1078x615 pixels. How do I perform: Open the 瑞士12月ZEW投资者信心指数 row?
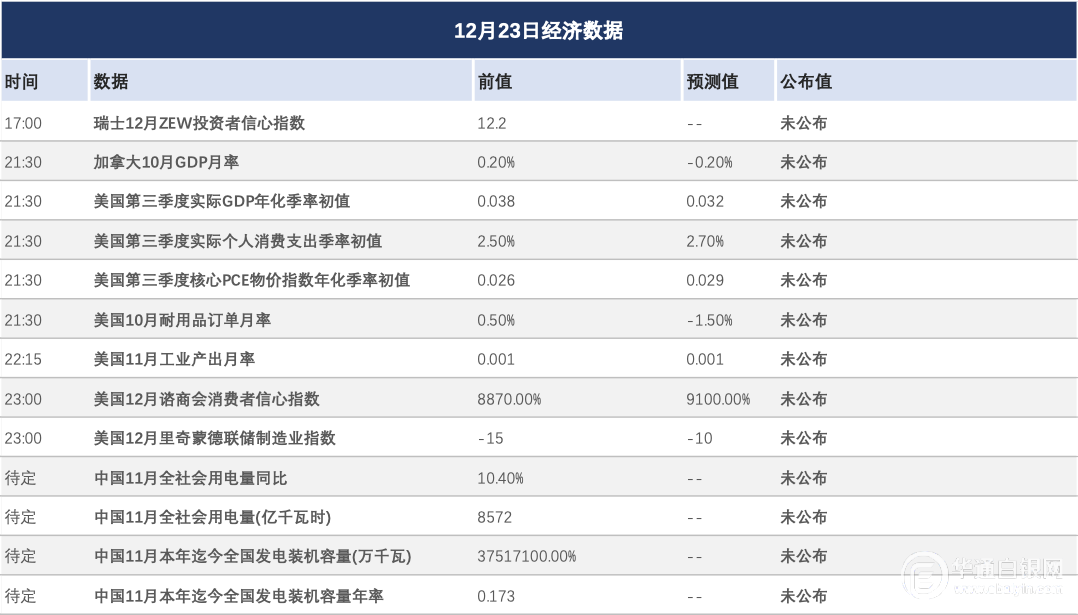pos(199,123)
